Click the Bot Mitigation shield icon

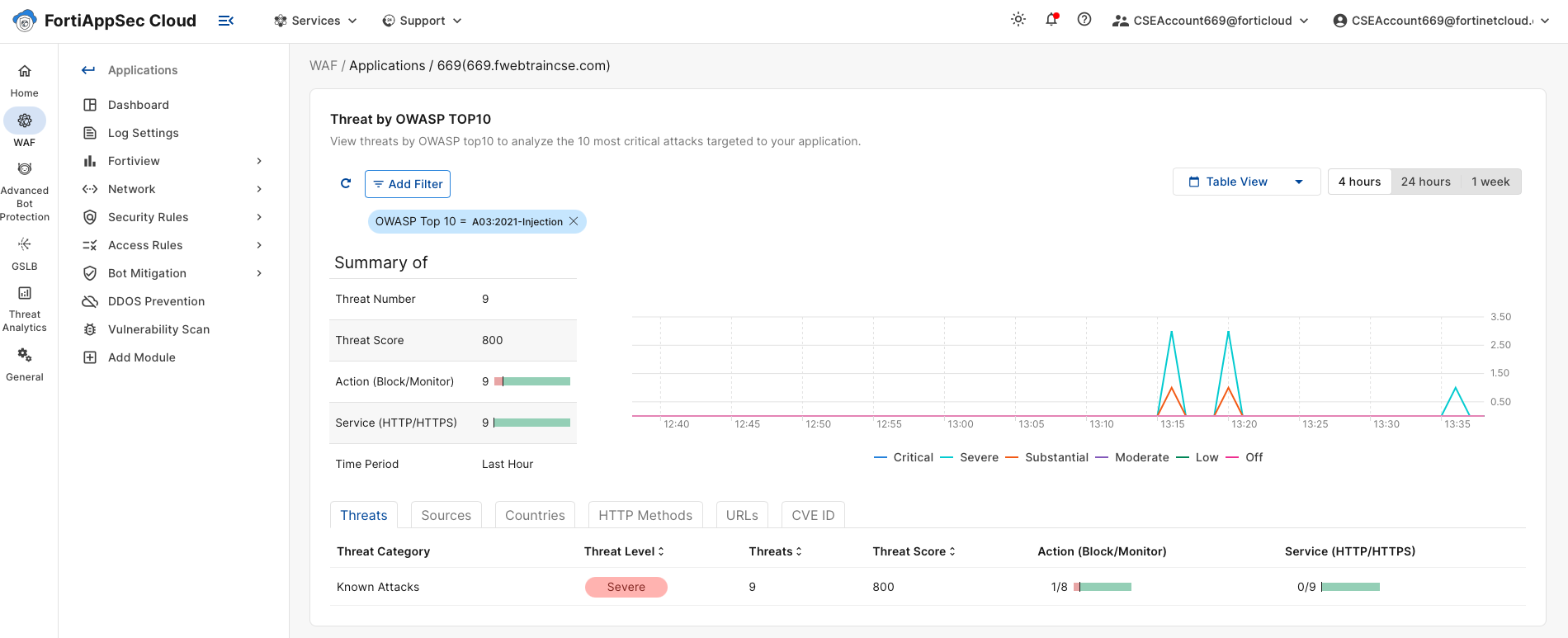point(90,273)
